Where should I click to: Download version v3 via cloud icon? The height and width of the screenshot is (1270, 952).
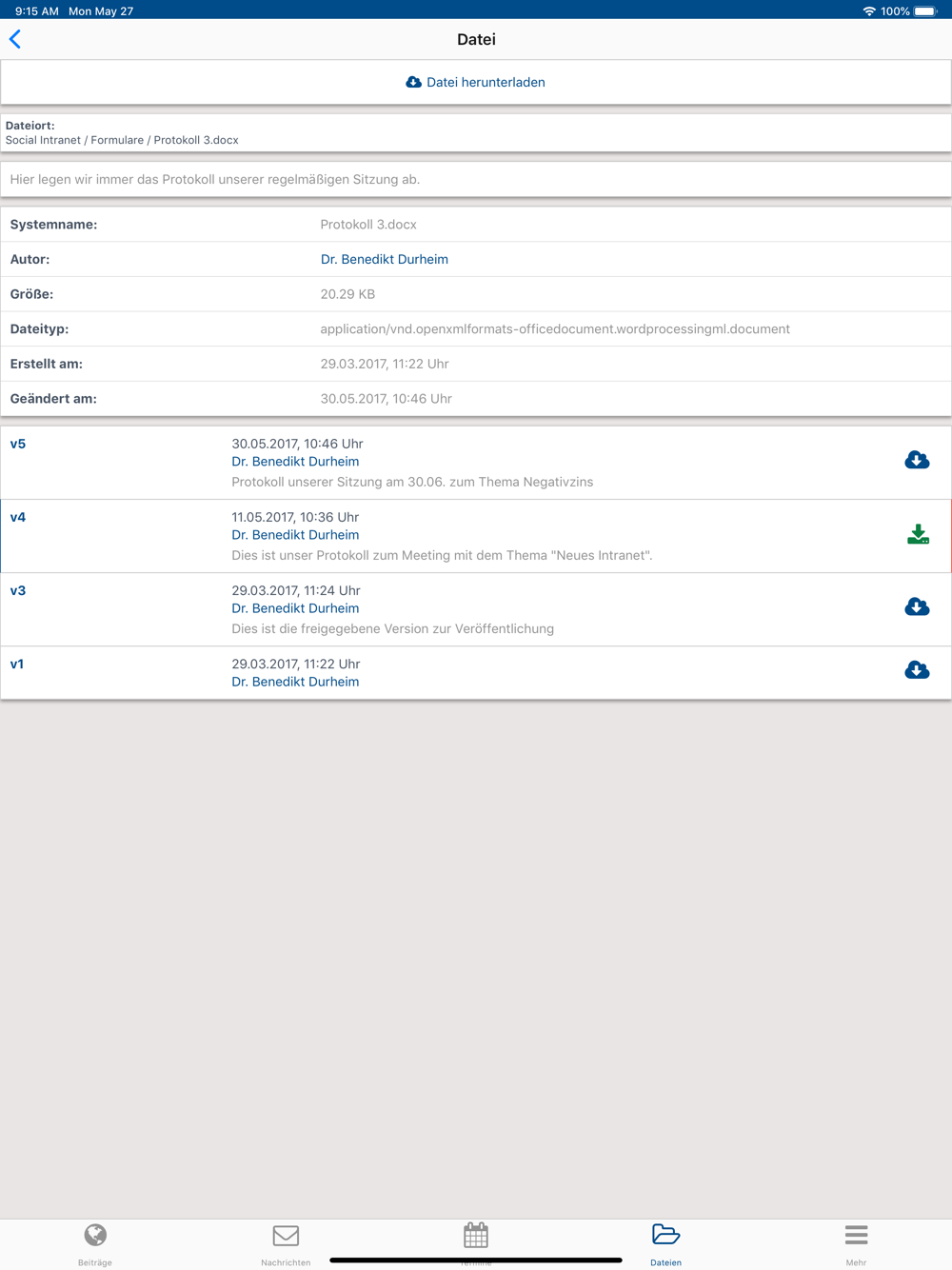pyautogui.click(x=917, y=607)
